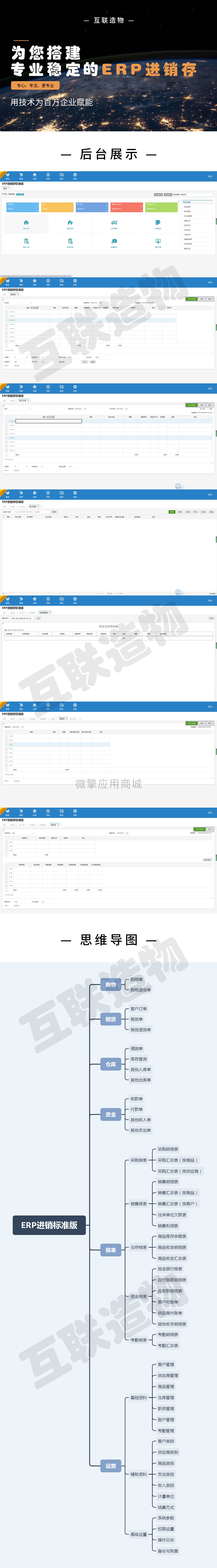Click the 付款单 leaf
The width and height of the screenshot is (217, 1568).
[137, 1109]
